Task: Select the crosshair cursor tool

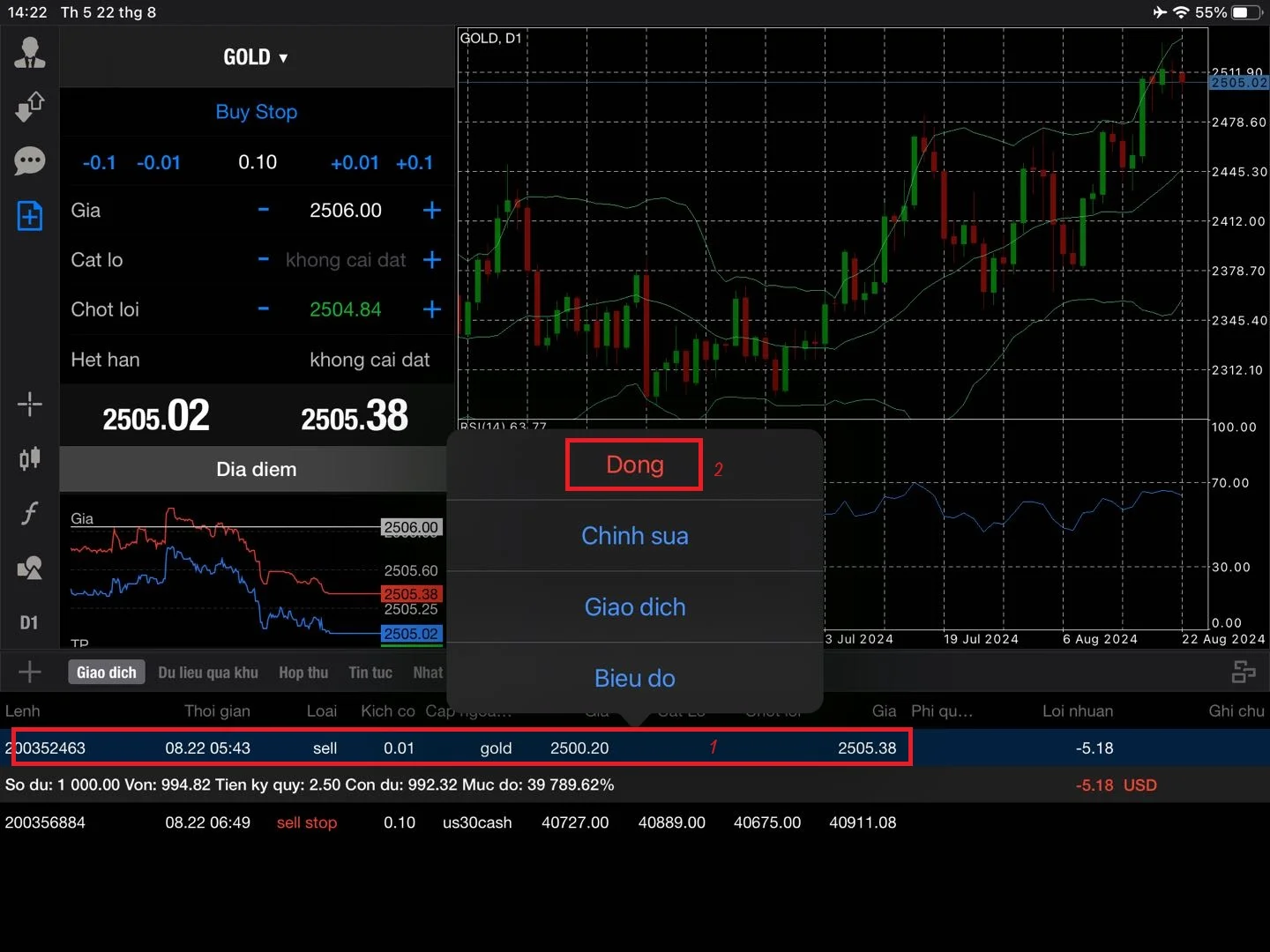Action: (30, 405)
